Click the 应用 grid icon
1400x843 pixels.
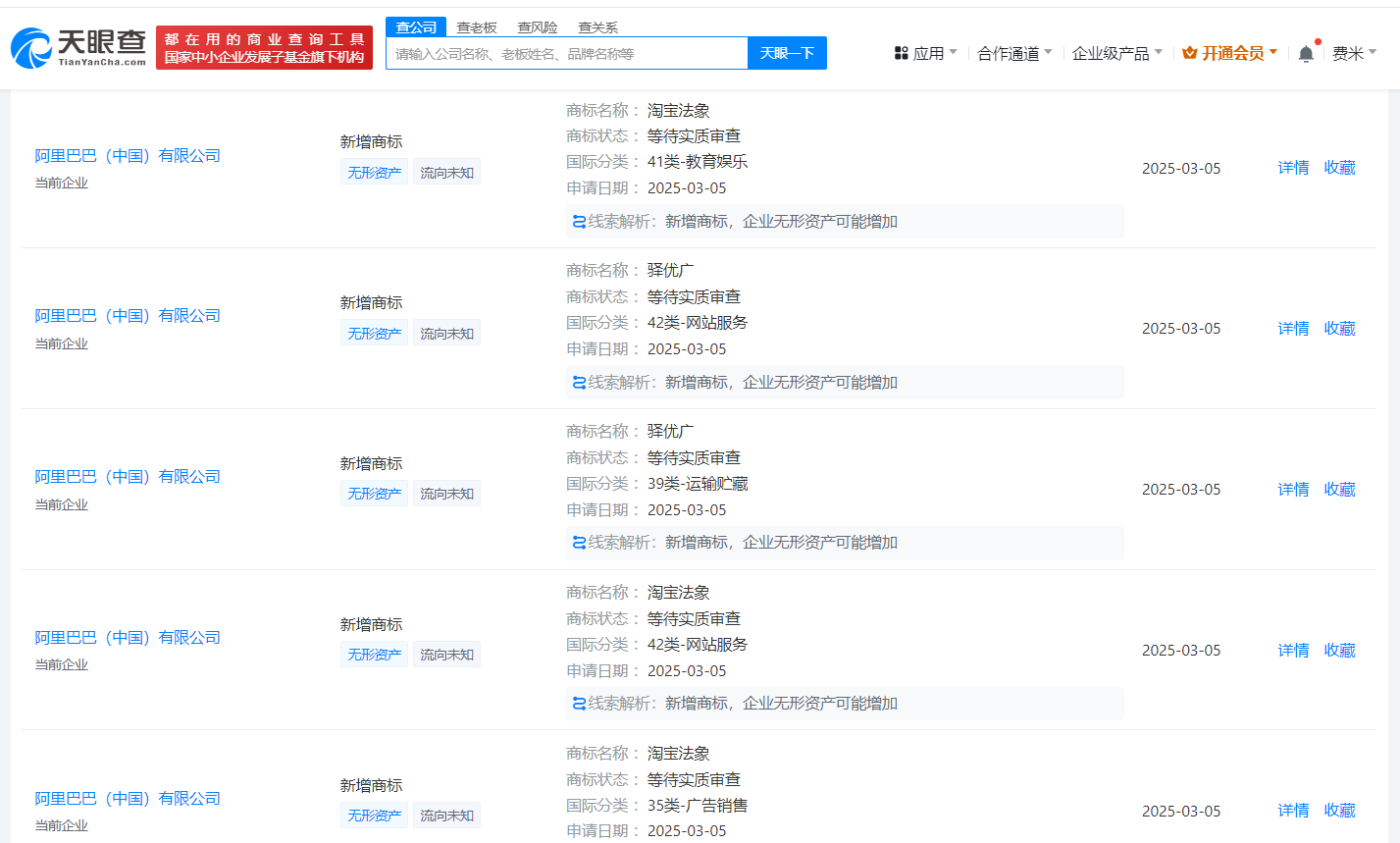pos(901,53)
